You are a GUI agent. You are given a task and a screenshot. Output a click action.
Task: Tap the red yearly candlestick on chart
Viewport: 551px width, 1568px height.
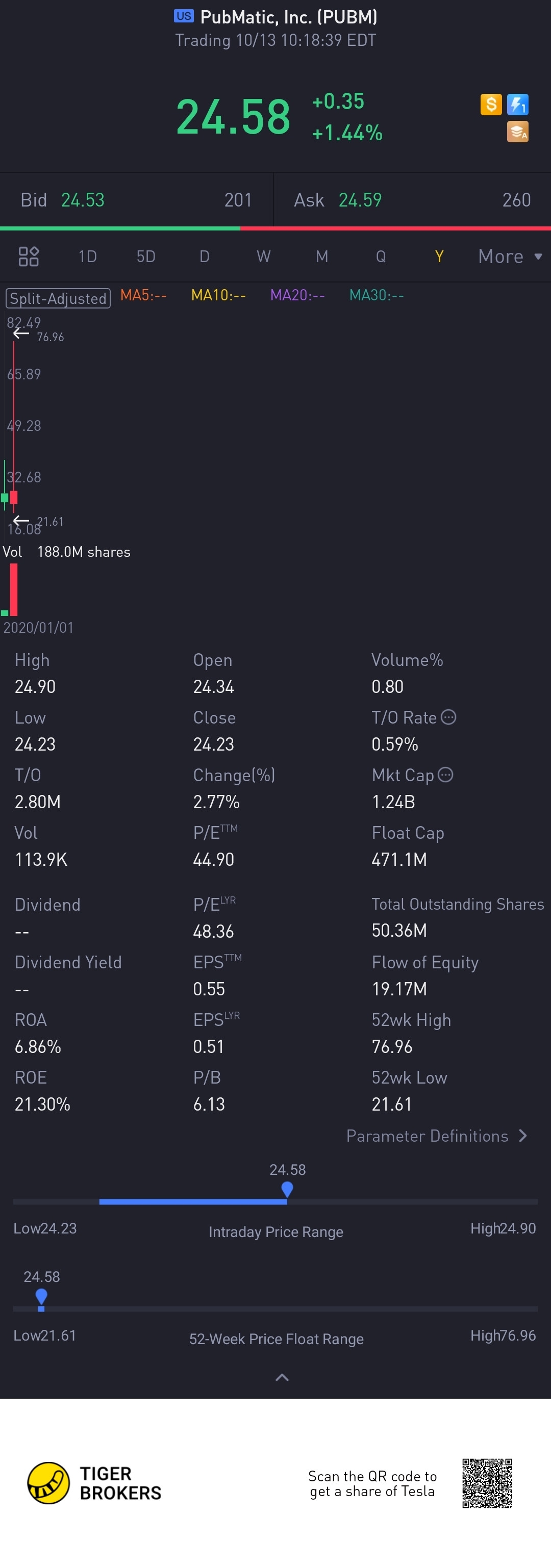[x=13, y=497]
